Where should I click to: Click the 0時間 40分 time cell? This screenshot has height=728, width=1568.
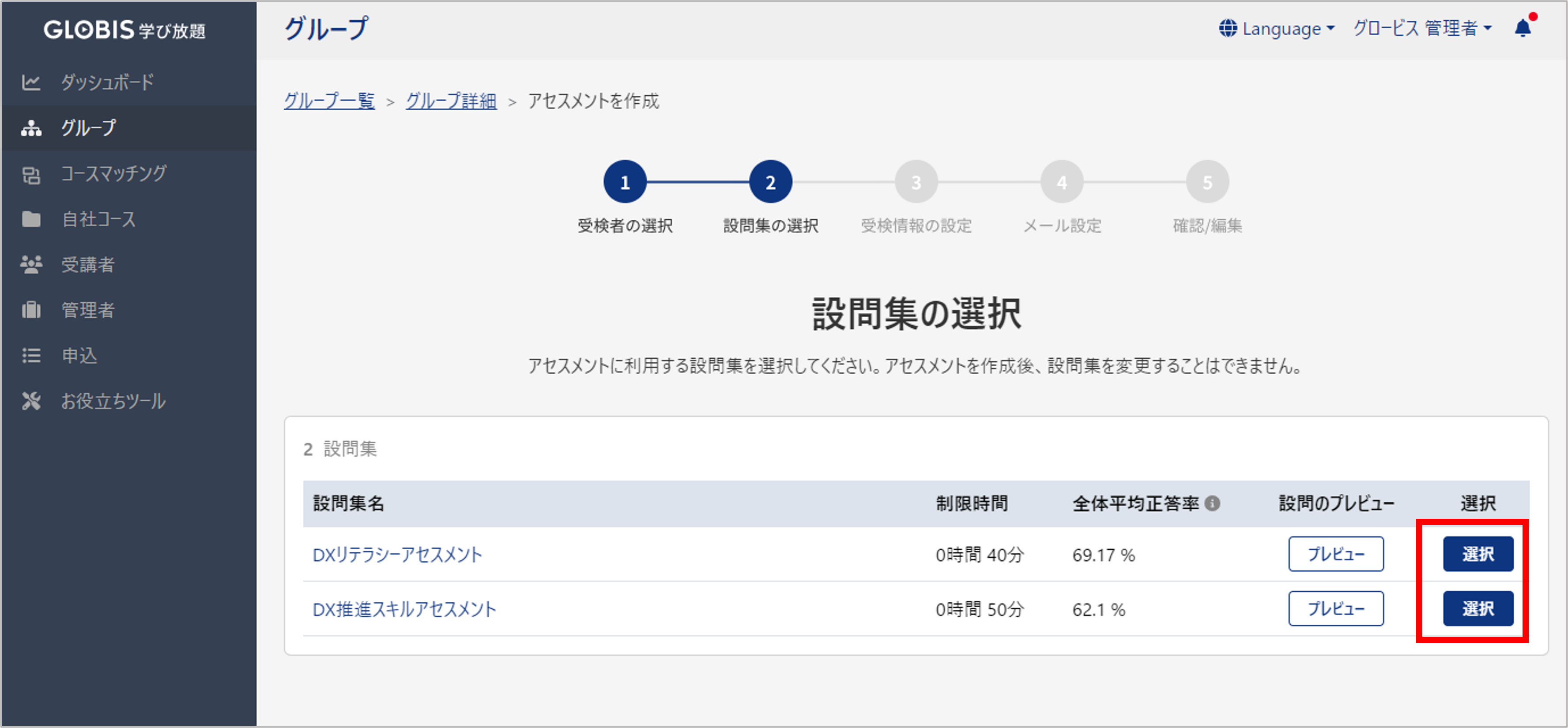[980, 555]
